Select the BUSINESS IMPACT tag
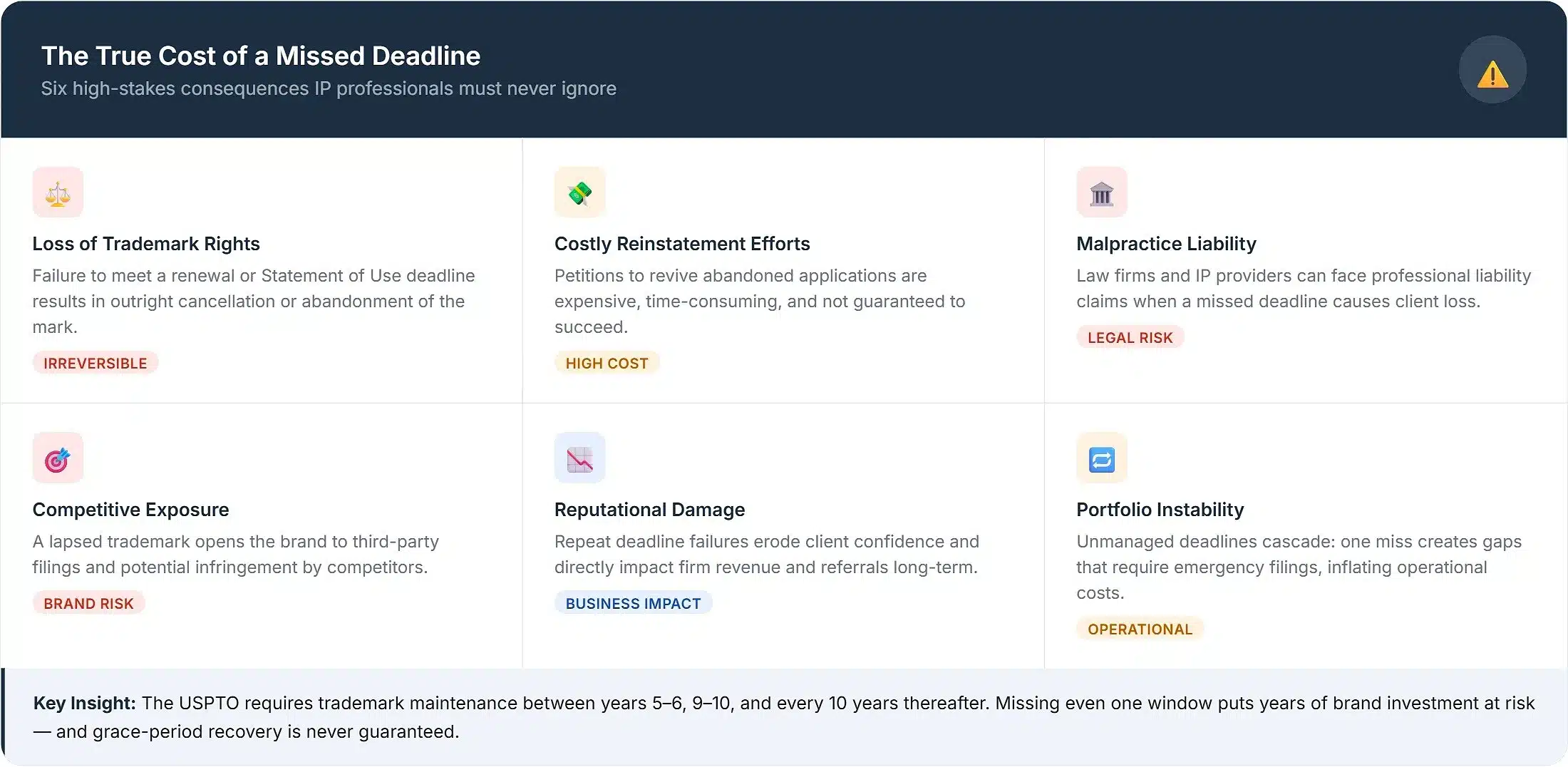Image resolution: width=1568 pixels, height=767 pixels. [634, 604]
